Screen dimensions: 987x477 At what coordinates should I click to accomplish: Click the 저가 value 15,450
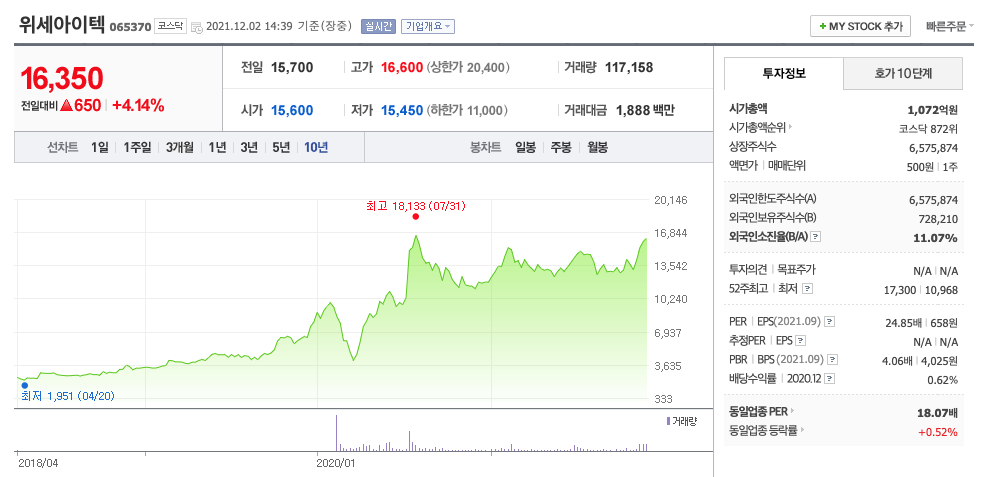point(402,111)
